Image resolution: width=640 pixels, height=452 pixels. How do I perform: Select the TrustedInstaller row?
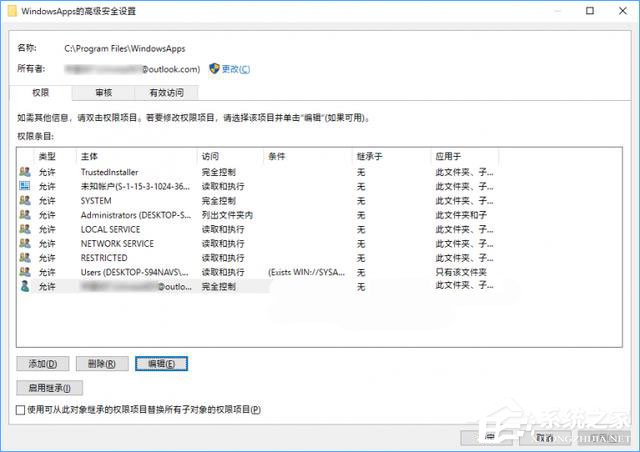pyautogui.click(x=258, y=172)
